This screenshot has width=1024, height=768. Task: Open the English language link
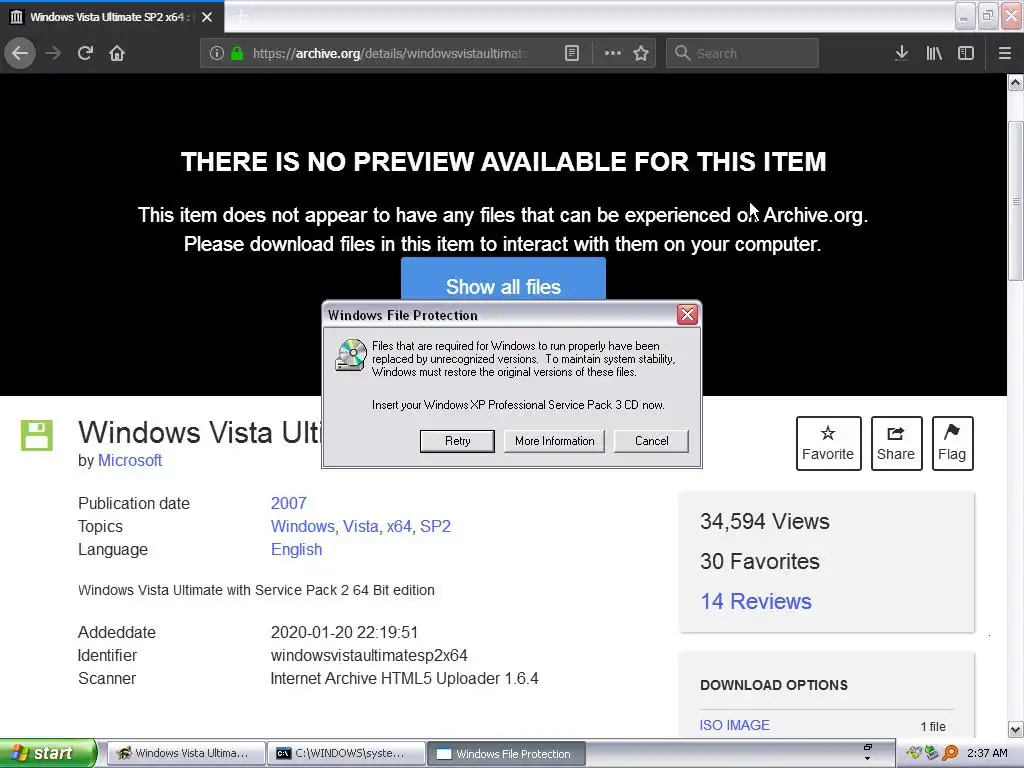coord(296,549)
